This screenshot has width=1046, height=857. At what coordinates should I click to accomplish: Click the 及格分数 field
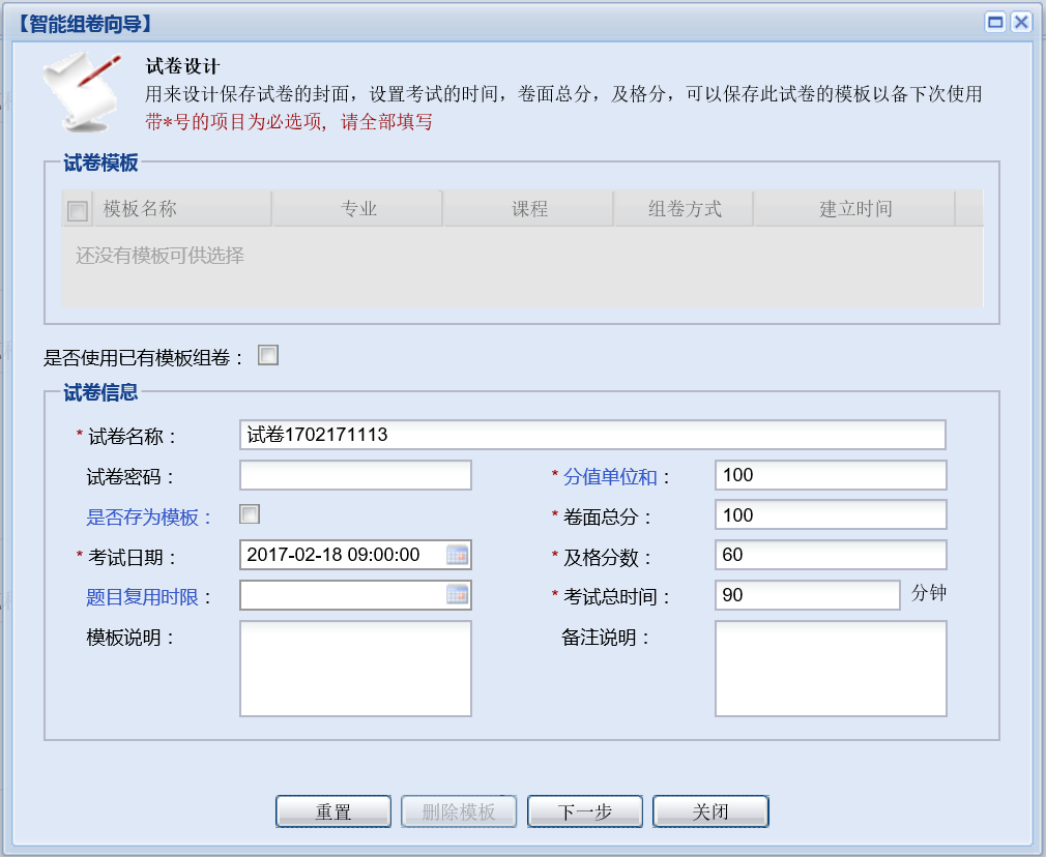coord(830,555)
